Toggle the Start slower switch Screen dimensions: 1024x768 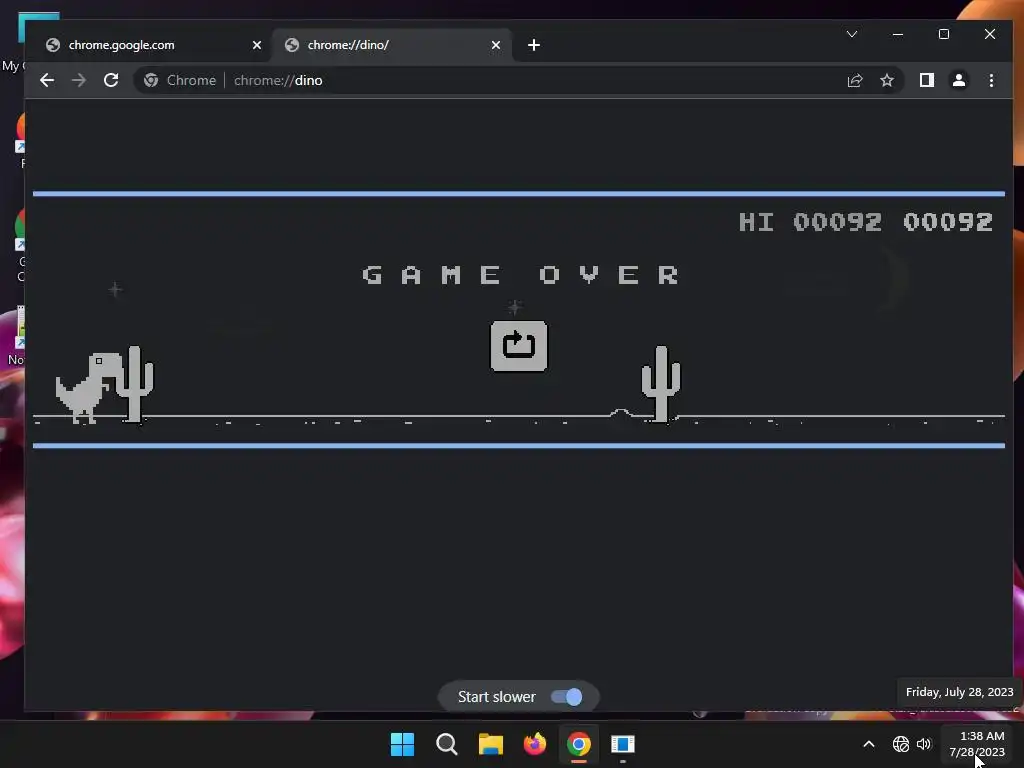coord(566,697)
